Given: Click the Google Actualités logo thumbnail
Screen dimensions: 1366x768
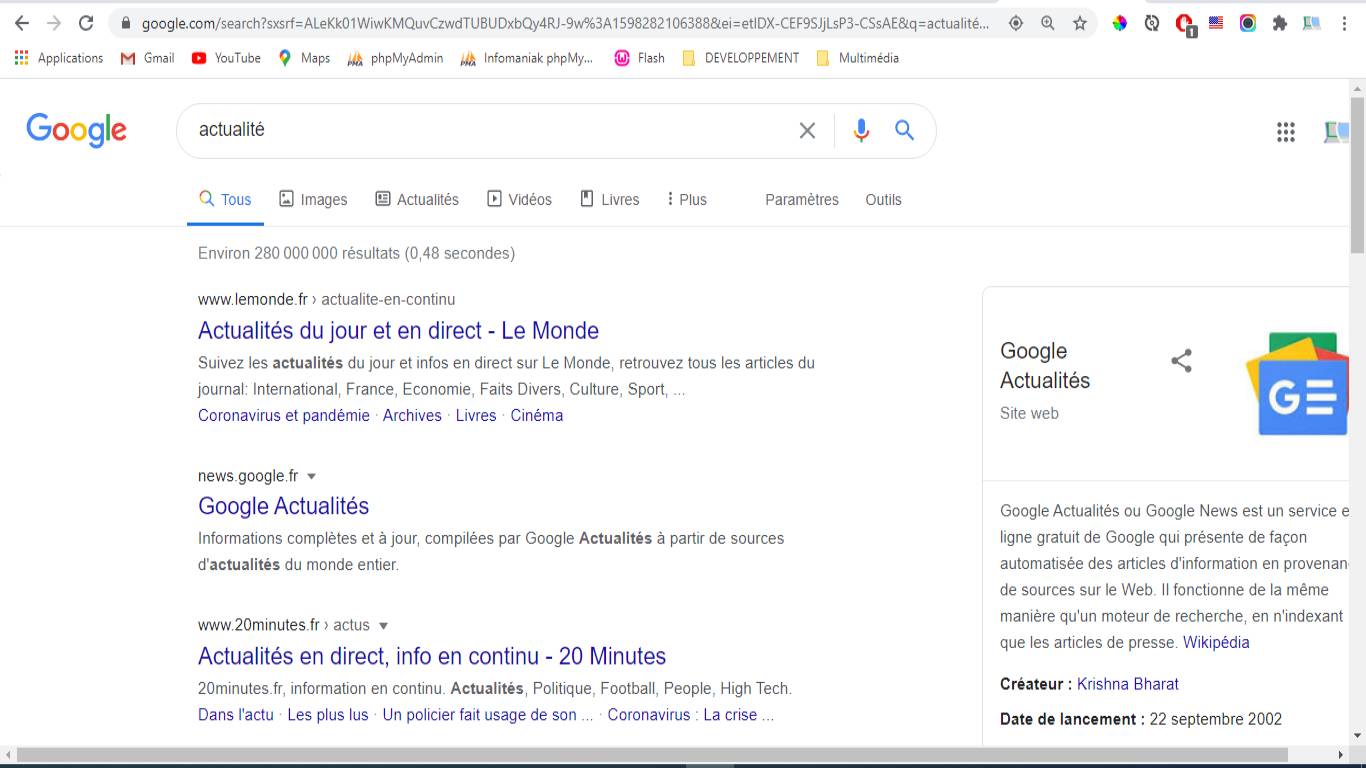Looking at the screenshot, I should coord(1298,384).
